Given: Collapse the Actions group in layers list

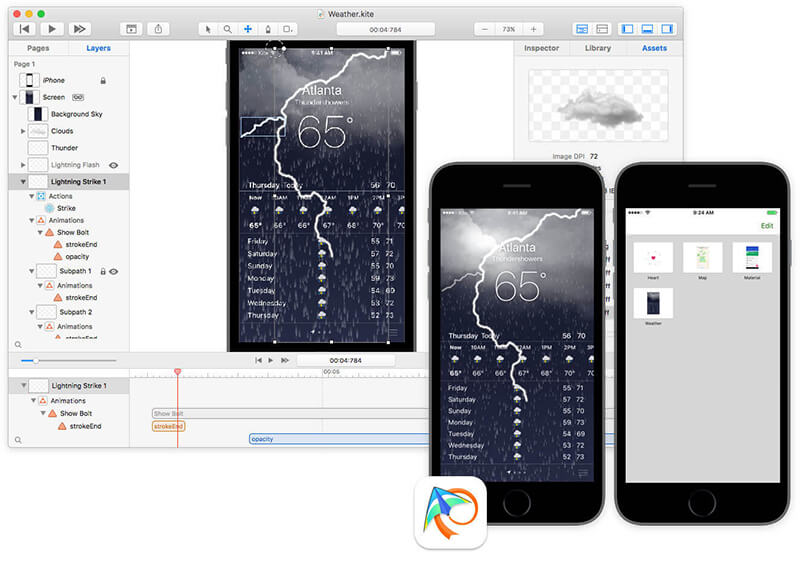Looking at the screenshot, I should (32, 196).
